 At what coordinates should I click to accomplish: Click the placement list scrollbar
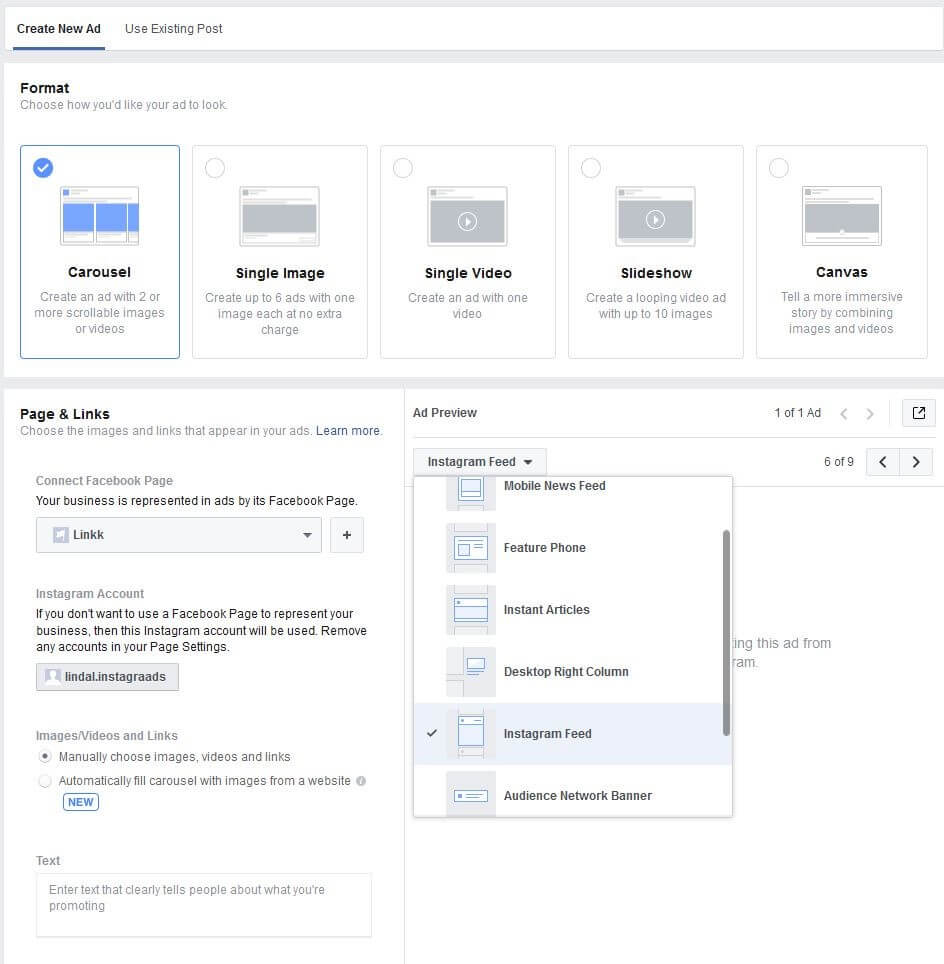[726, 633]
